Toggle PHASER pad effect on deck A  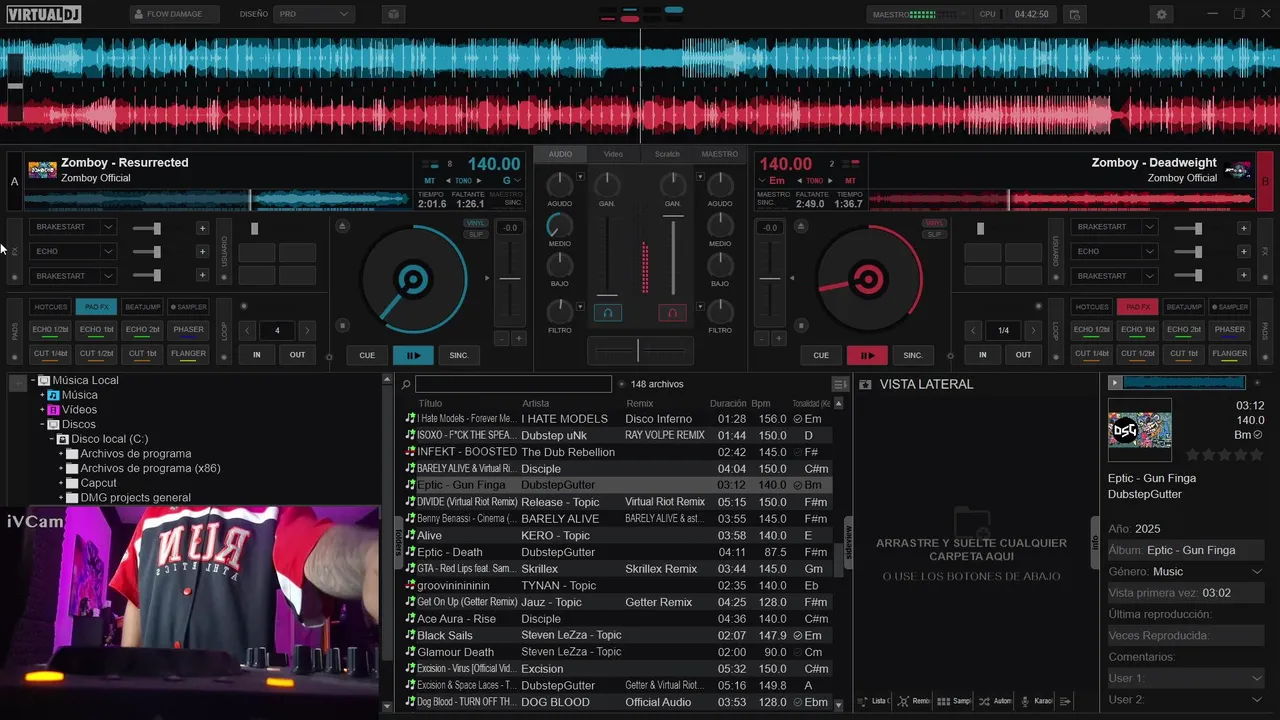(x=188, y=330)
